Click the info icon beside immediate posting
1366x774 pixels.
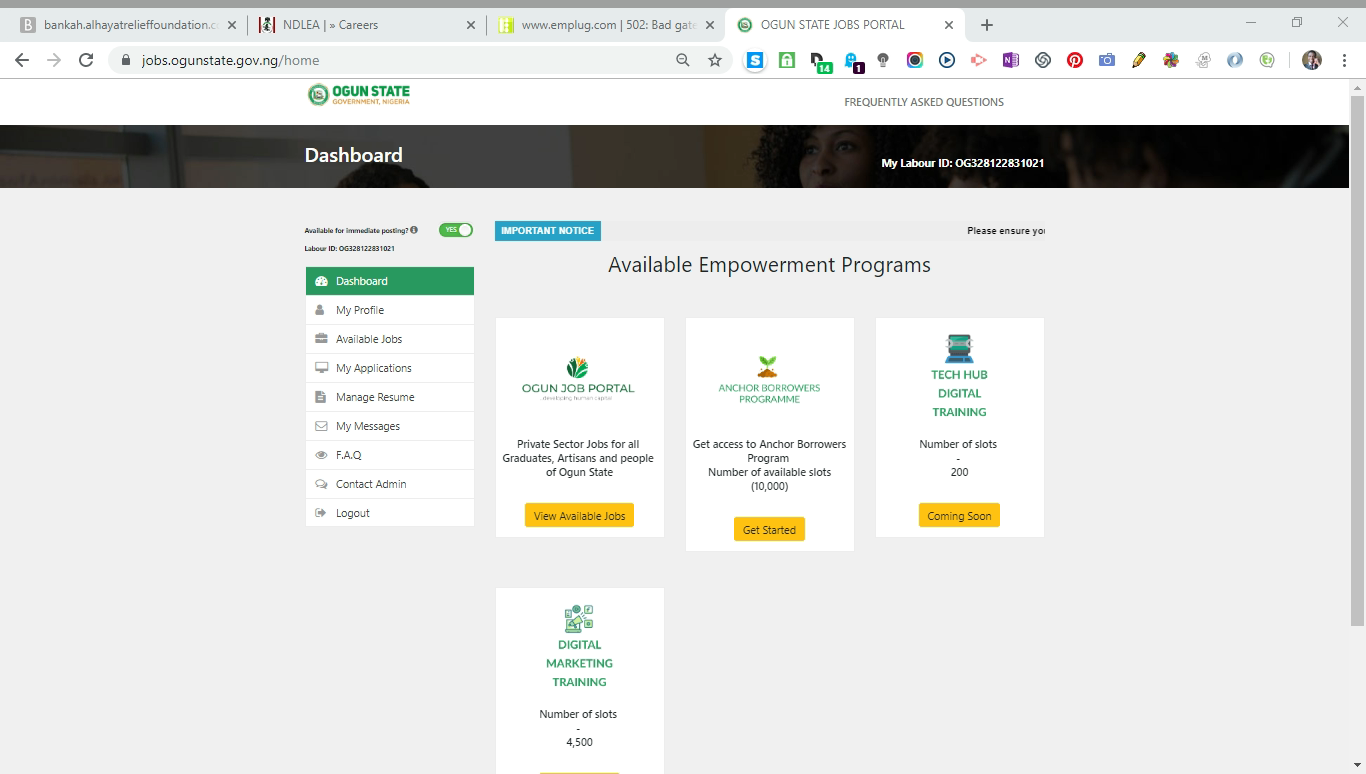(x=414, y=230)
